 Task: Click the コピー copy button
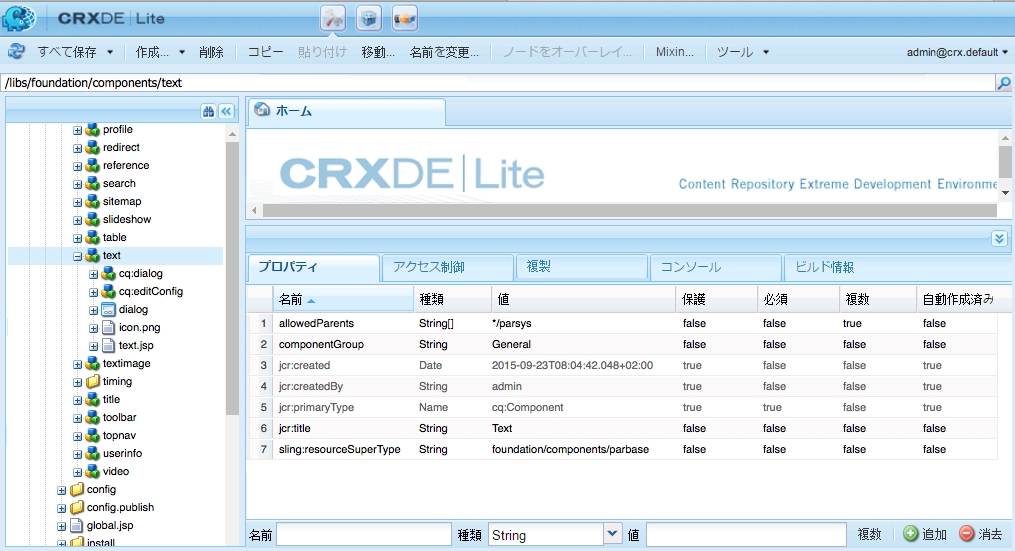point(265,52)
